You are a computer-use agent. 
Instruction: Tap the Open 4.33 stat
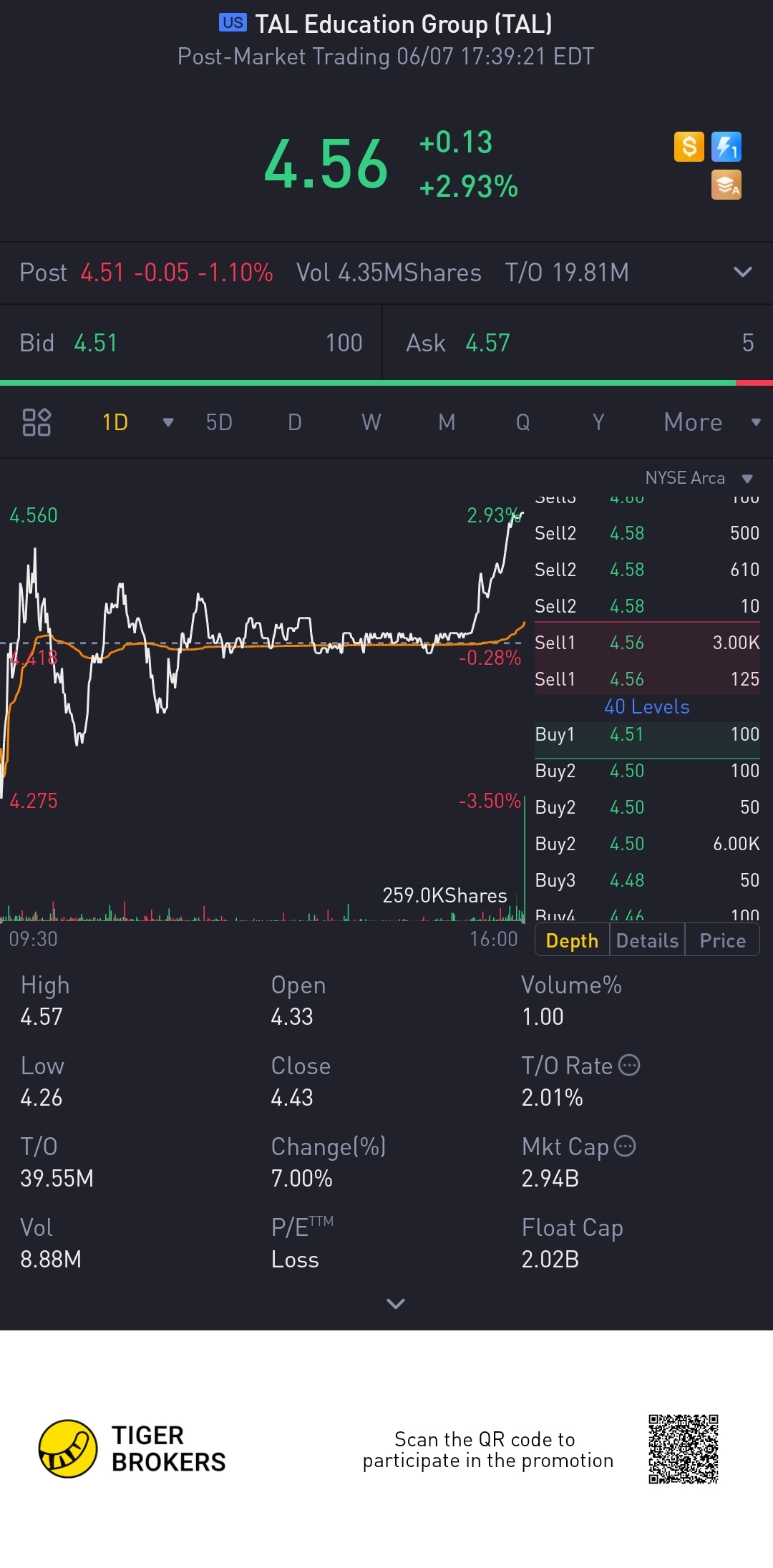click(x=298, y=1000)
